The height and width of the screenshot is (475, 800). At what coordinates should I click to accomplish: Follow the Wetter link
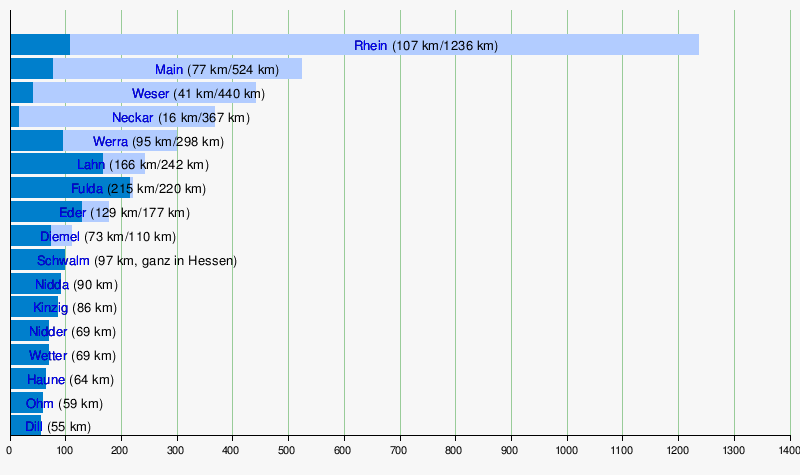tap(48, 356)
